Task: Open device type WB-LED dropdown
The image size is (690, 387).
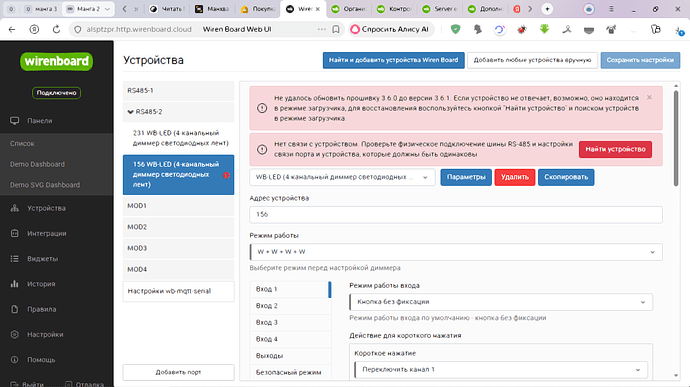Action: pos(342,177)
